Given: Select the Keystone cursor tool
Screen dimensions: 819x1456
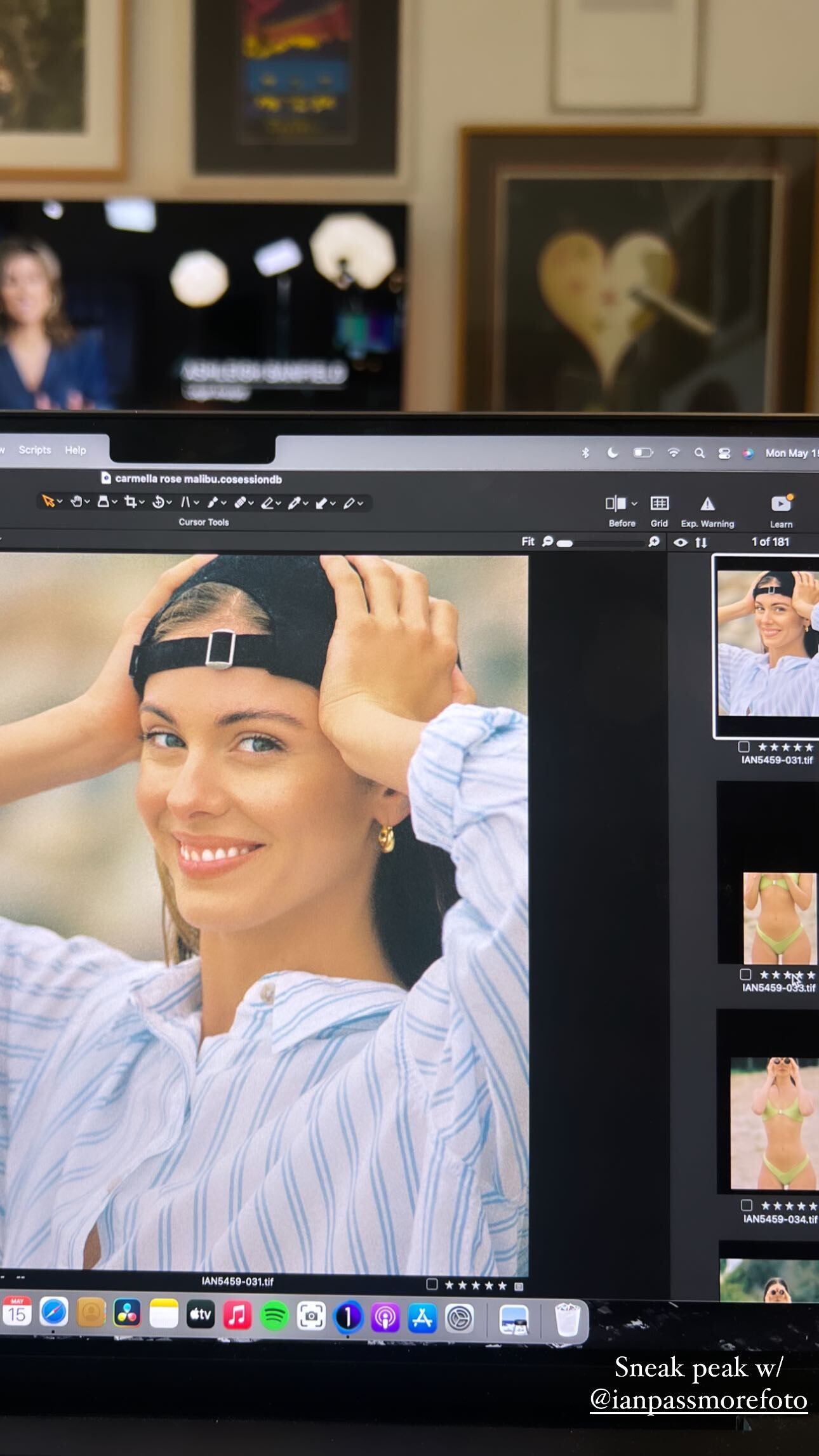Looking at the screenshot, I should coord(185,502).
